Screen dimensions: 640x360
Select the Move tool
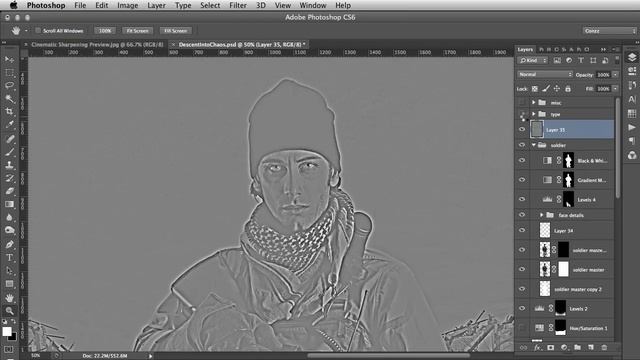pyautogui.click(x=9, y=60)
